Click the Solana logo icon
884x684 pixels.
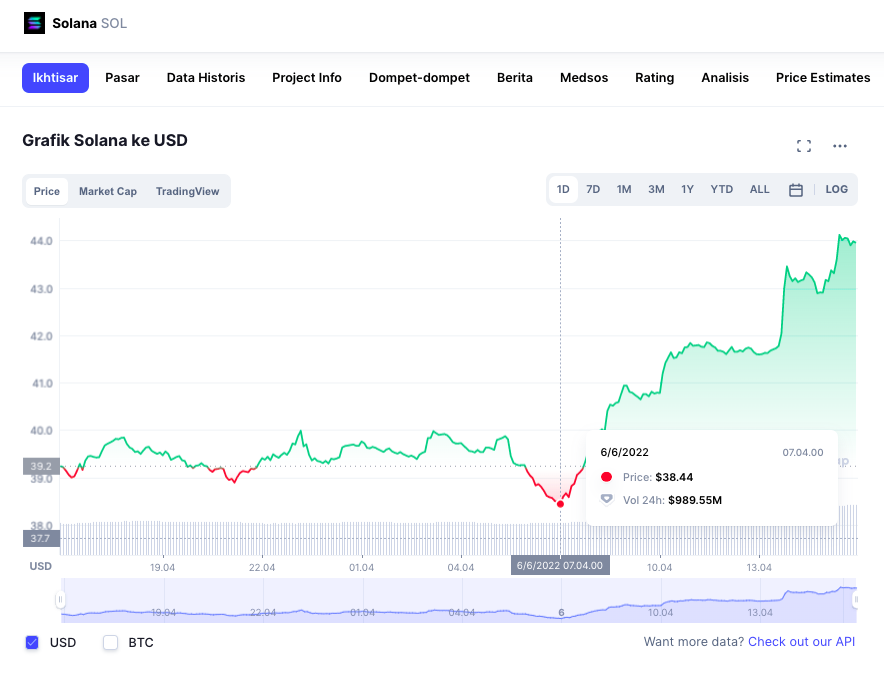(35, 23)
